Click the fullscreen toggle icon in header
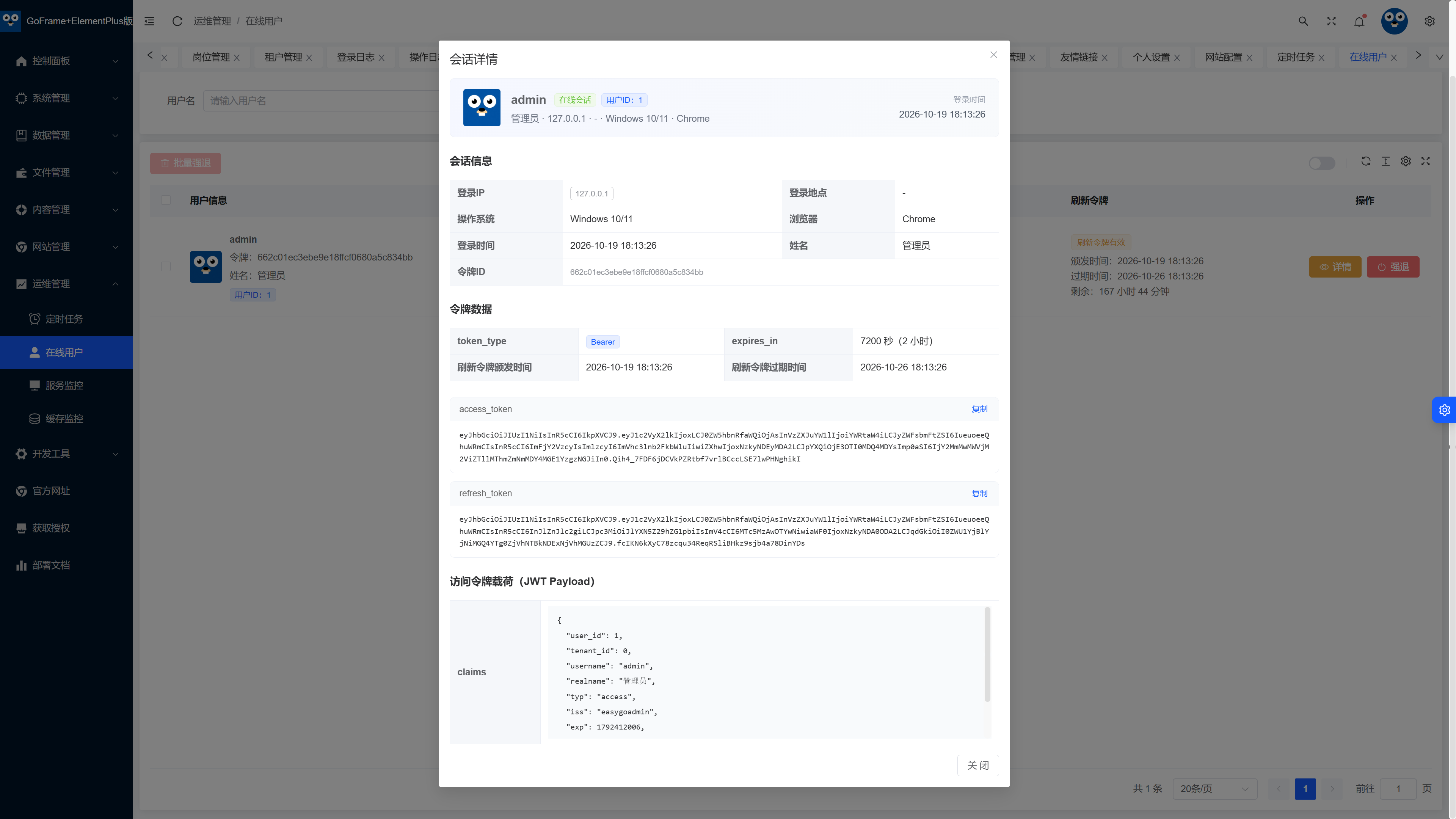This screenshot has height=819, width=1456. pyautogui.click(x=1332, y=22)
